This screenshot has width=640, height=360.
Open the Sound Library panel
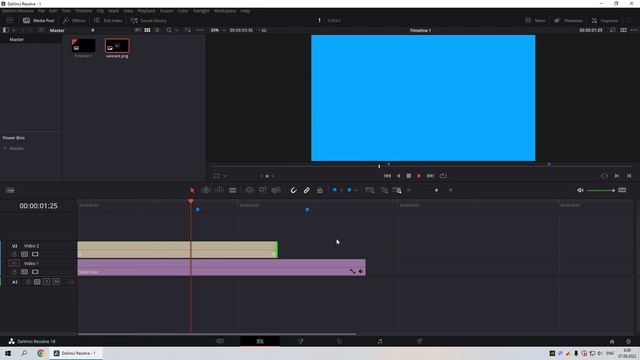coord(149,20)
